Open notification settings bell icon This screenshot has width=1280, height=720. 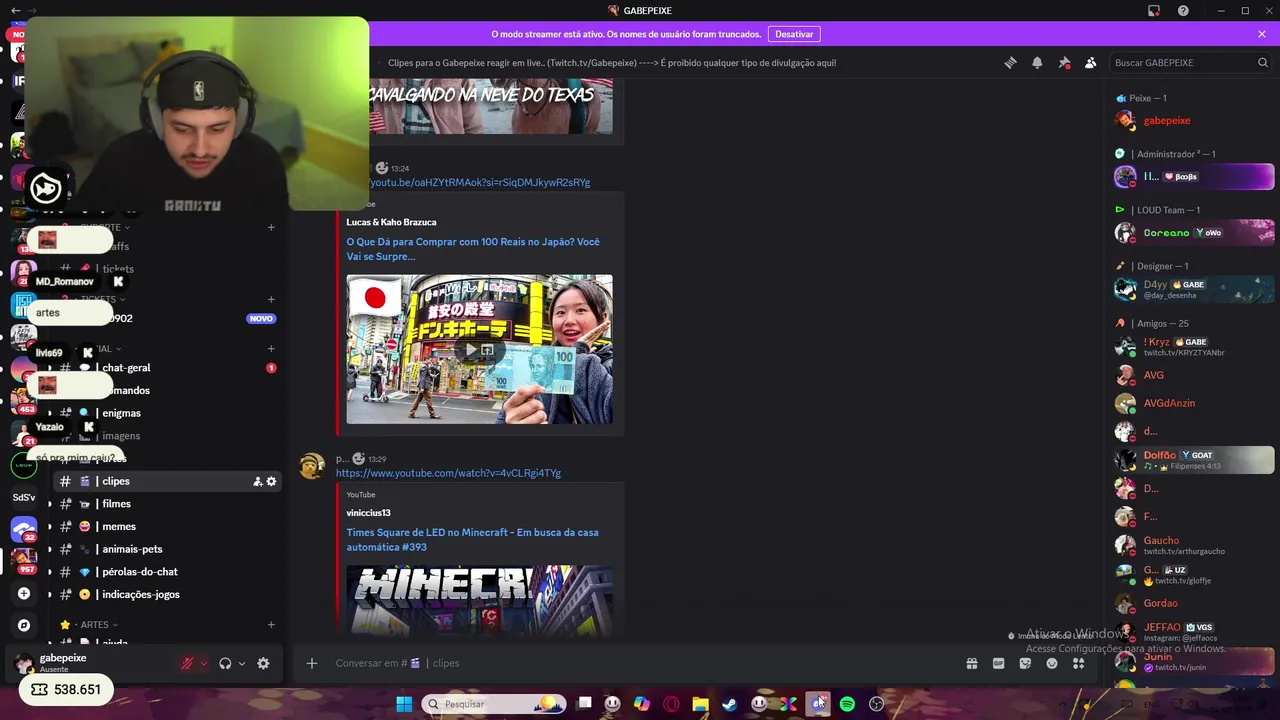click(1037, 62)
